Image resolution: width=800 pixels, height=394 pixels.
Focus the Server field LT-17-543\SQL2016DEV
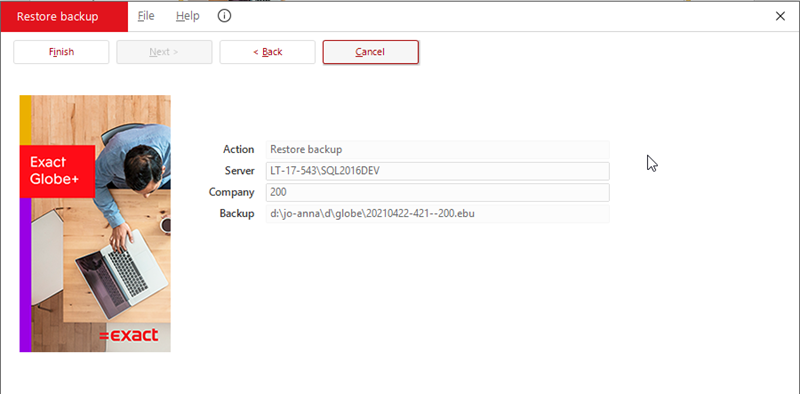click(438, 171)
